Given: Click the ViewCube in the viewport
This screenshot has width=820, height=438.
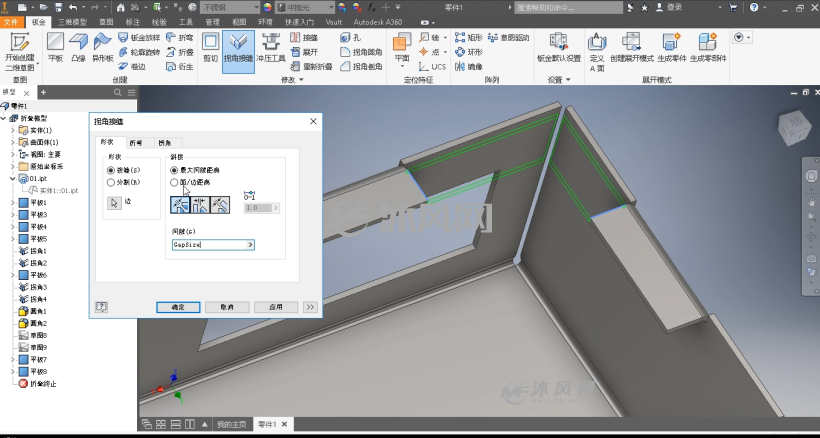Looking at the screenshot, I should click(x=794, y=128).
